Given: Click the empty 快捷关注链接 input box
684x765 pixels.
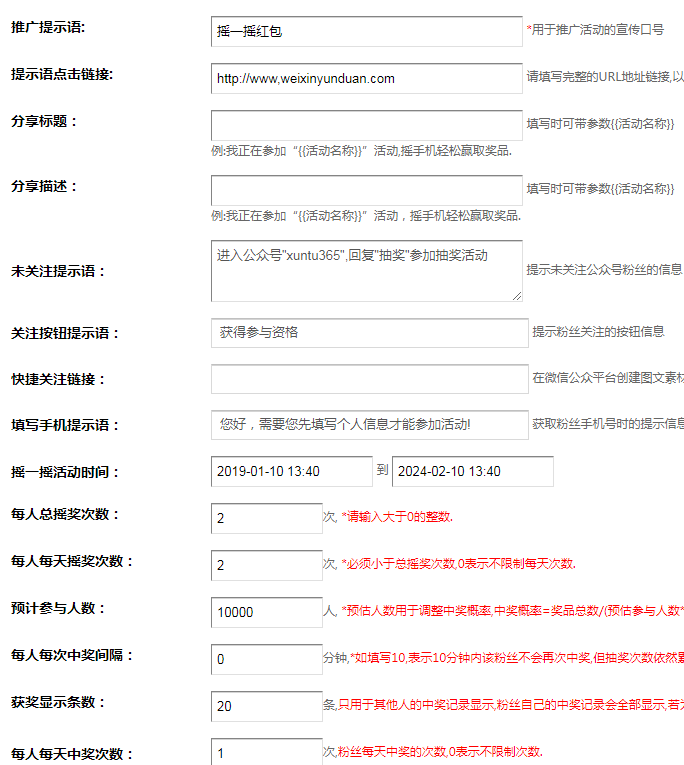Looking at the screenshot, I should click(369, 379).
